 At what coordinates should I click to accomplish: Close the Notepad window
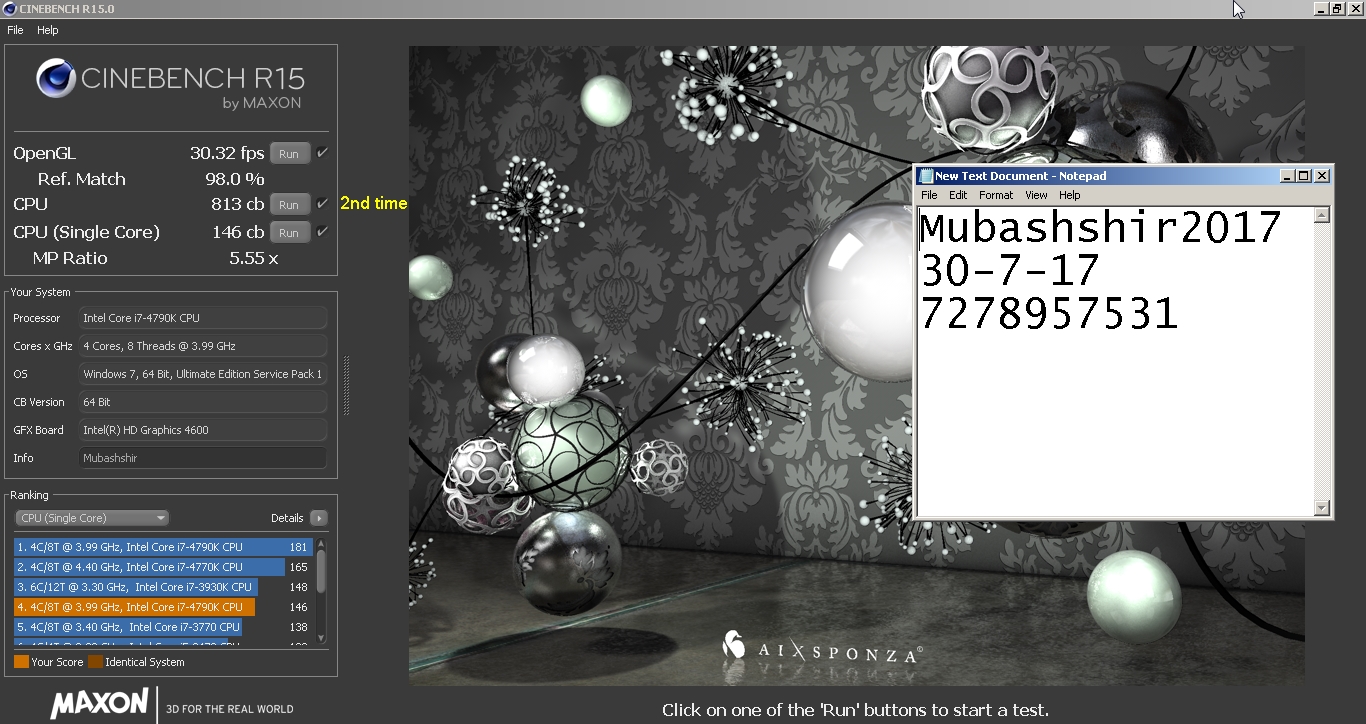coord(1322,176)
